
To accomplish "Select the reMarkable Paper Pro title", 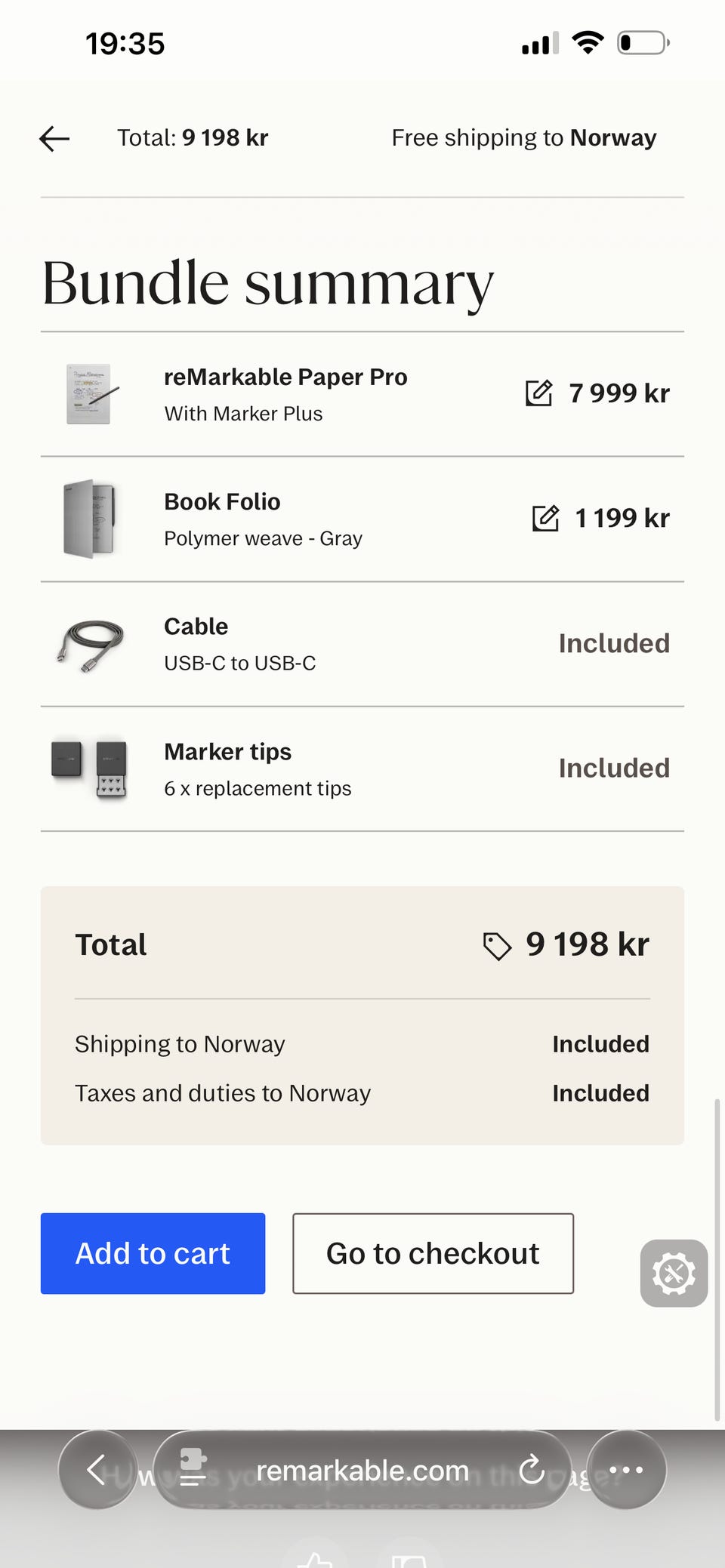I will pos(285,377).
